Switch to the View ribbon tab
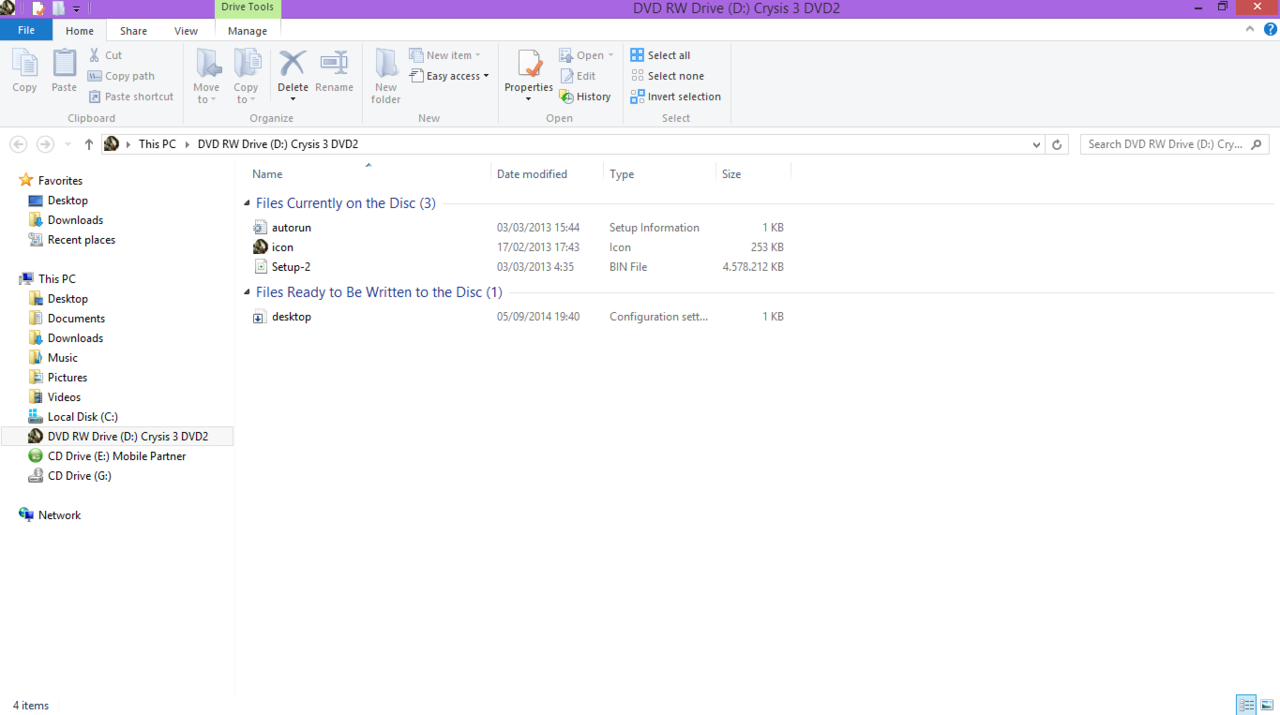The height and width of the screenshot is (715, 1280). click(x=186, y=31)
